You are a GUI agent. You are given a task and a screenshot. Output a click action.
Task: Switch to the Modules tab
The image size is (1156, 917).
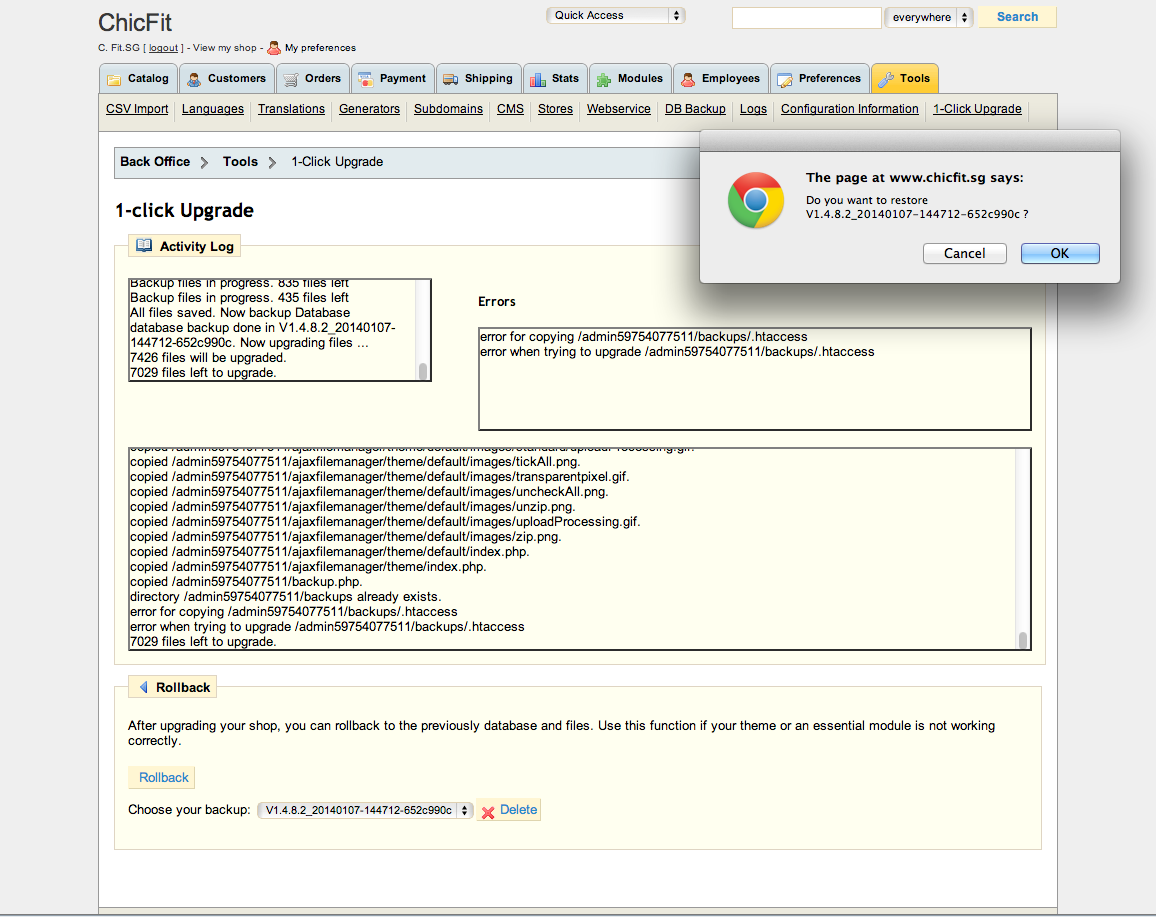pyautogui.click(x=630, y=78)
